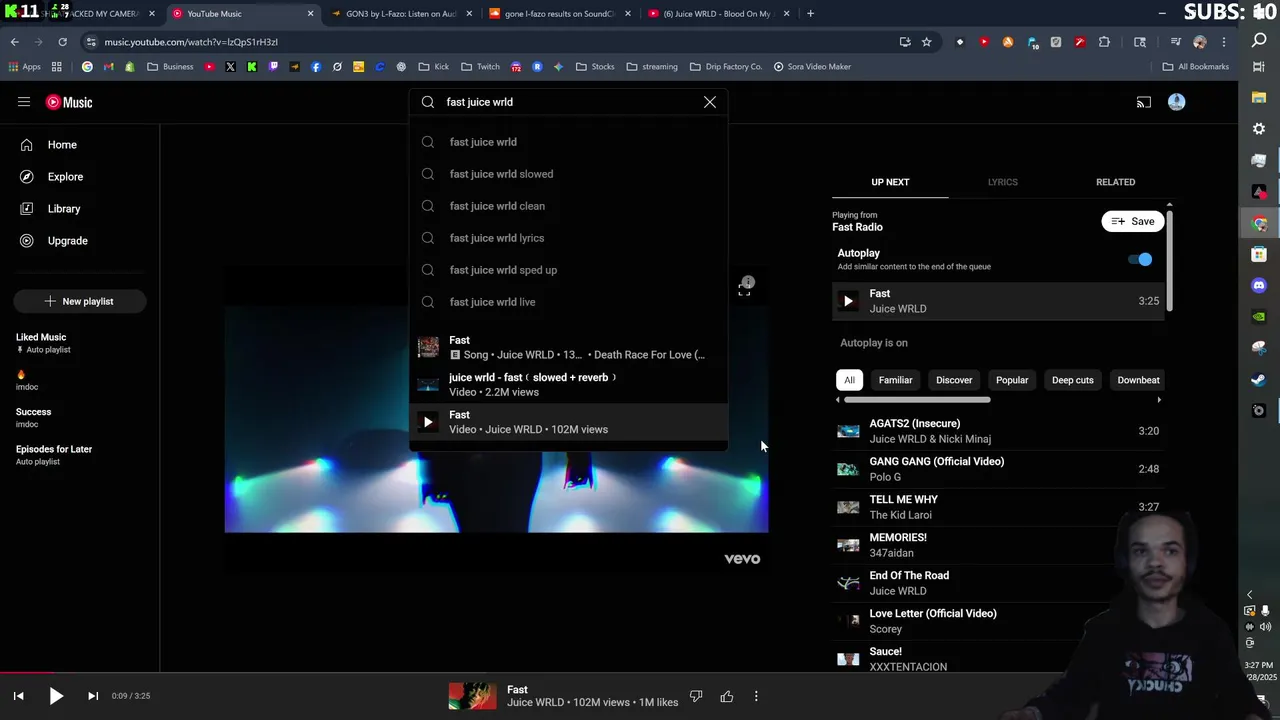
Task: Play AGATS2 (Insecure) from queue
Action: 998,431
